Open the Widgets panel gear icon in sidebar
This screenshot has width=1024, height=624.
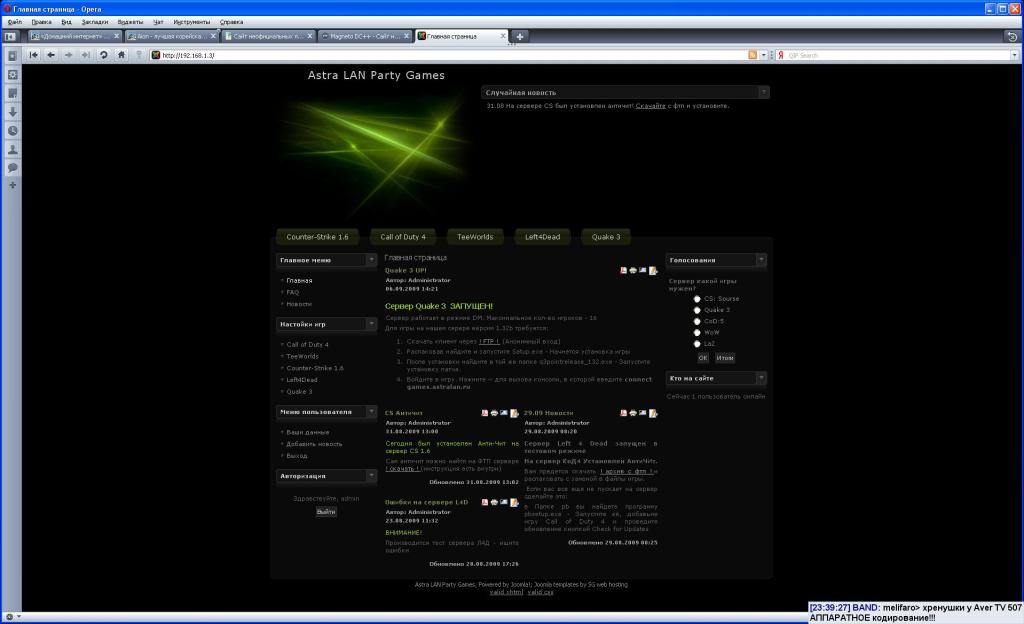[x=12, y=74]
